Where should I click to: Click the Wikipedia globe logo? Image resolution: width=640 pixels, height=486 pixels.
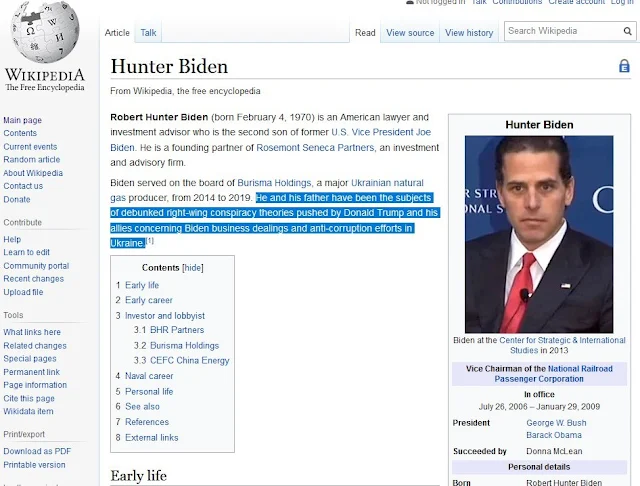tap(45, 32)
